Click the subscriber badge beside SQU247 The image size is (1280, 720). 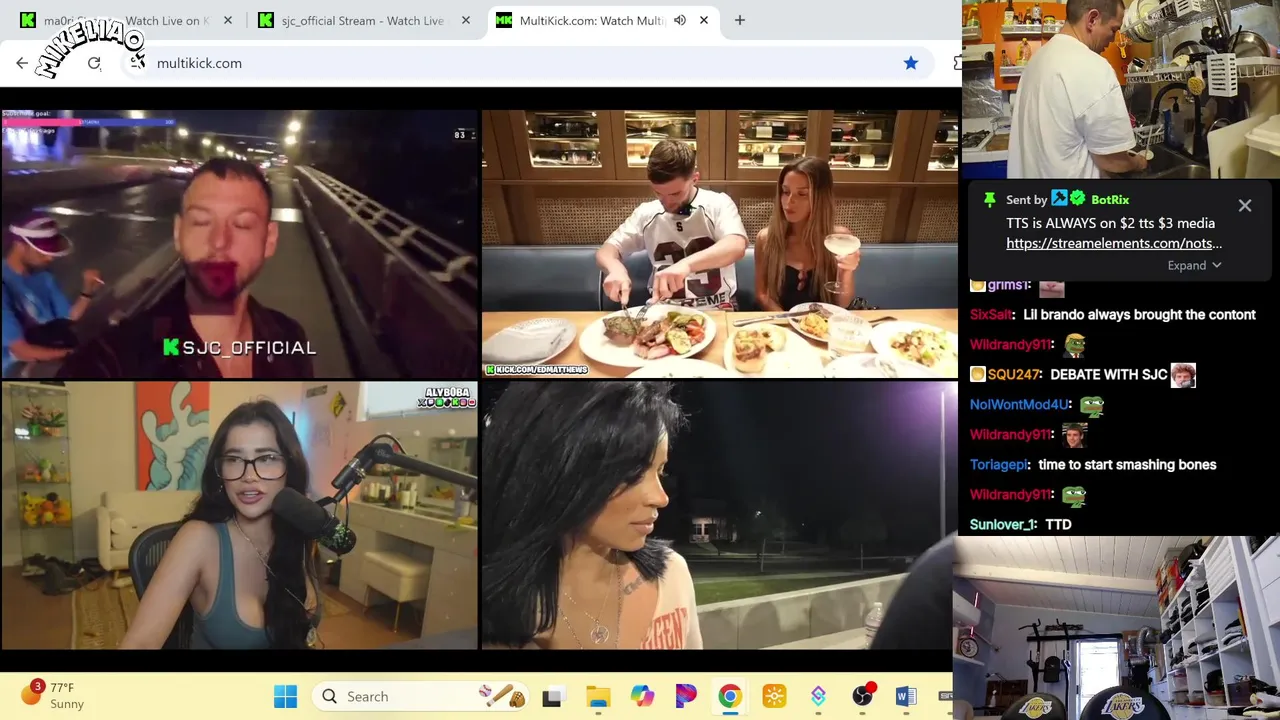point(978,374)
